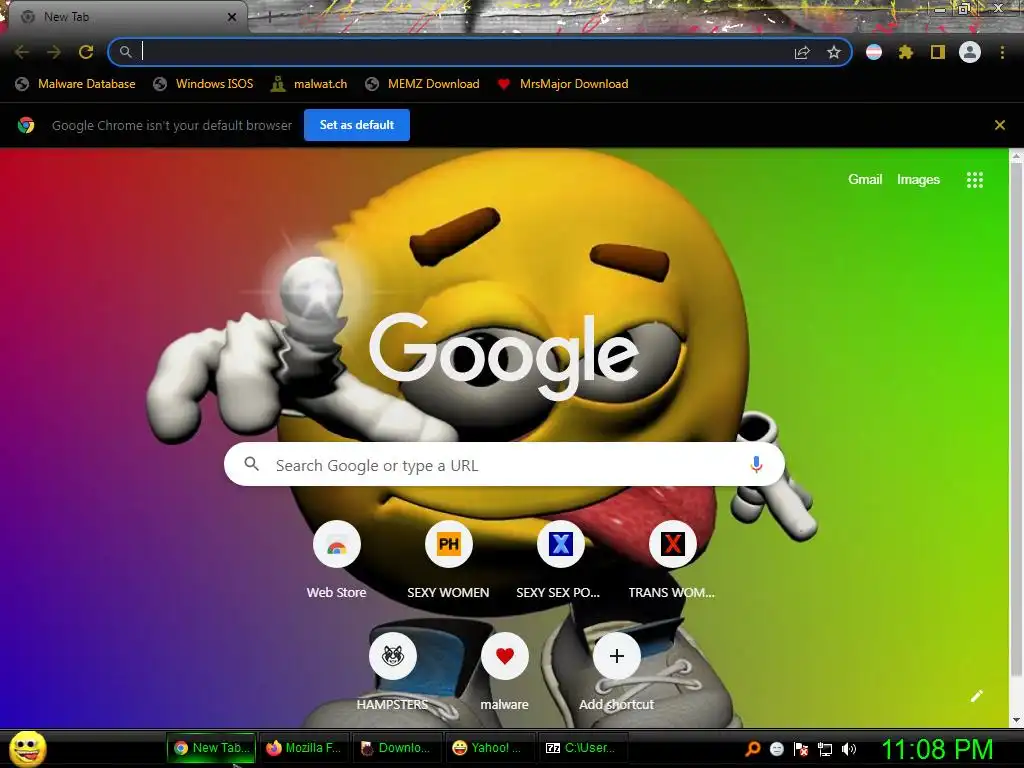Open the Malware Database bookmark
The height and width of the screenshot is (768, 1024).
[75, 84]
